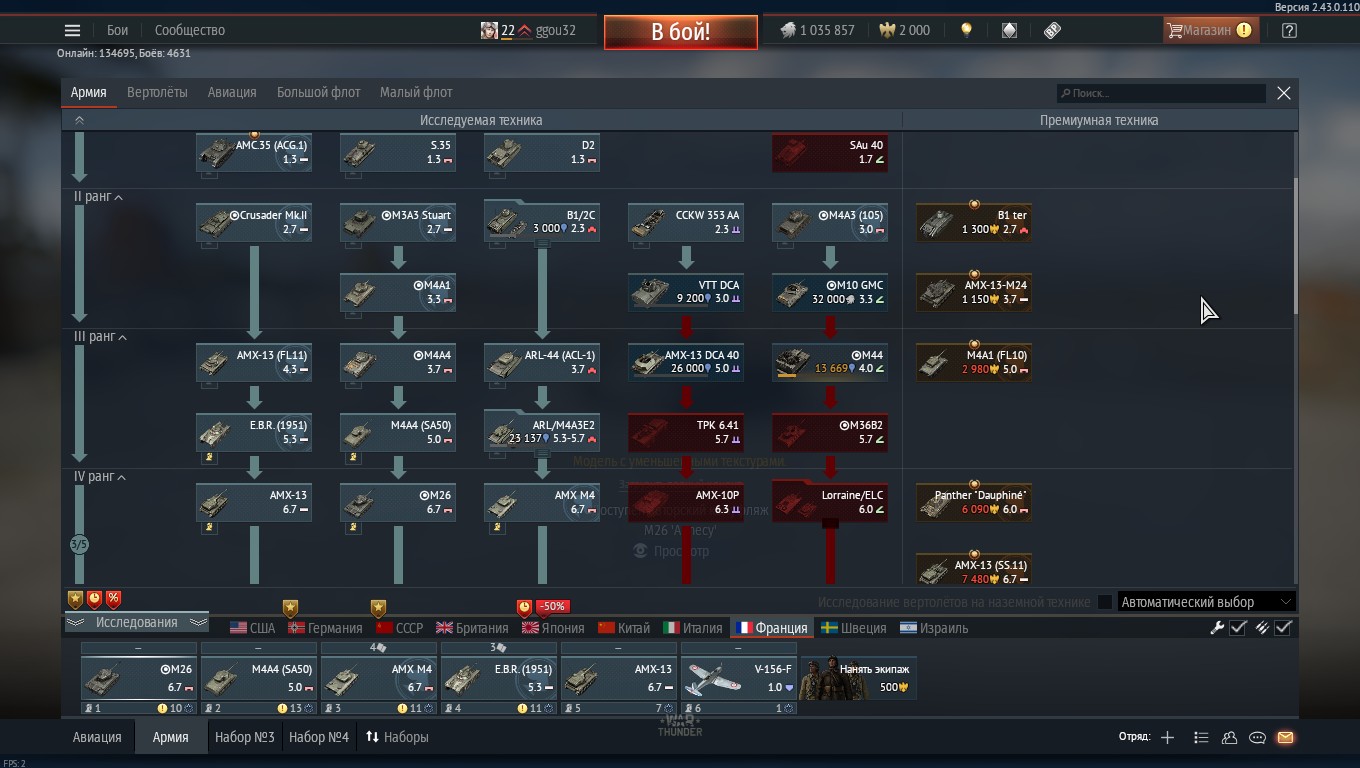Click the -50% discount badge over Япония
Viewport: 1360px width, 768px height.
pyautogui.click(x=553, y=606)
